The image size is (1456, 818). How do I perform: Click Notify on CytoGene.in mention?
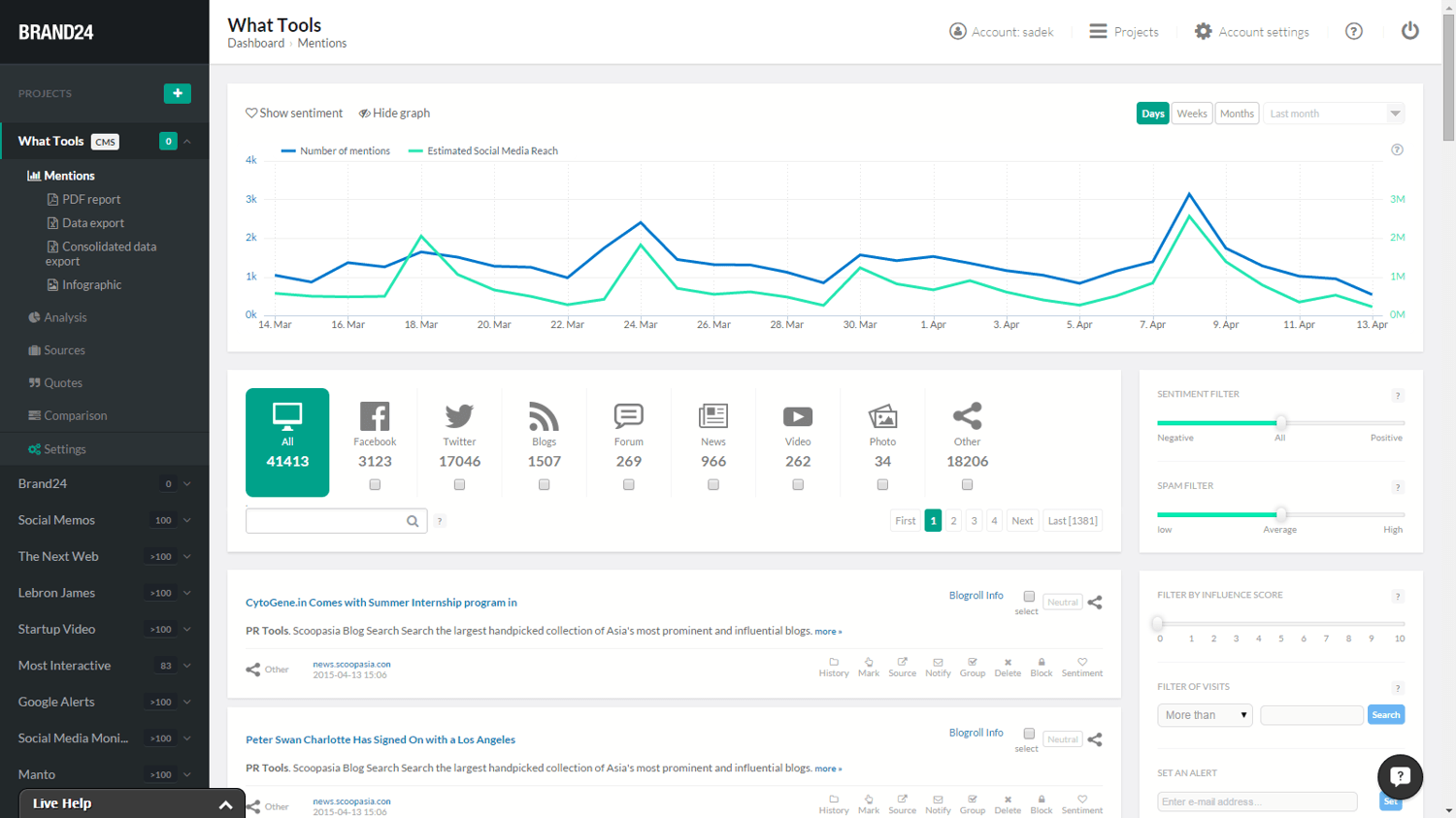(x=938, y=667)
